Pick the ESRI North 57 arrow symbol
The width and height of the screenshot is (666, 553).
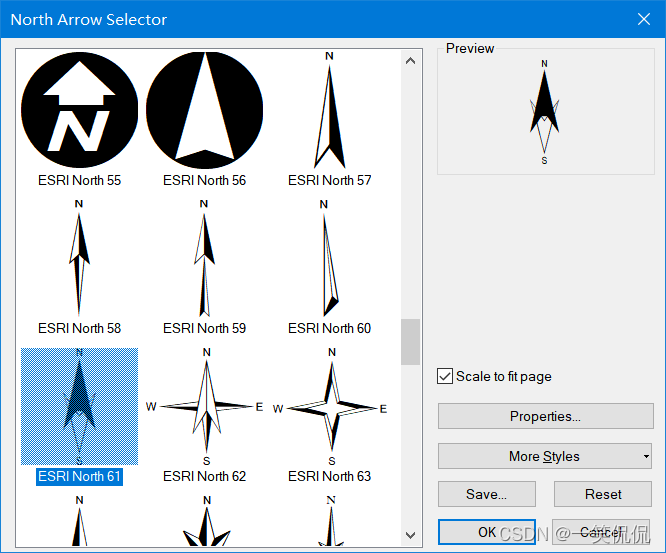[x=330, y=110]
